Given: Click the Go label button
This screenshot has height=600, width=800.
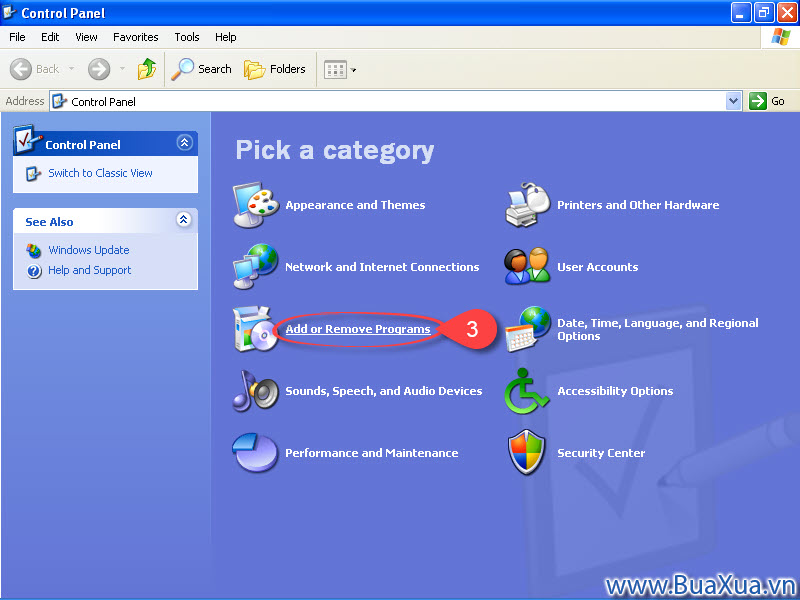Looking at the screenshot, I should click(x=778, y=101).
